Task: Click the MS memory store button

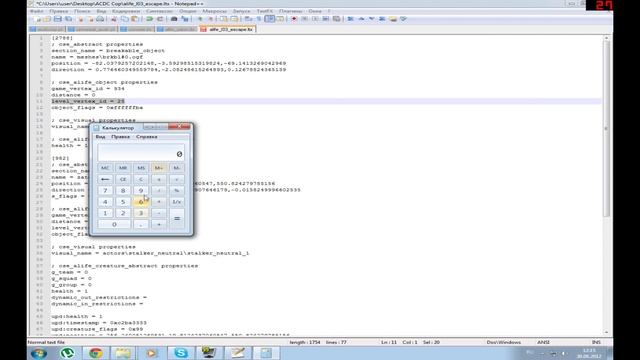Action: coord(141,168)
